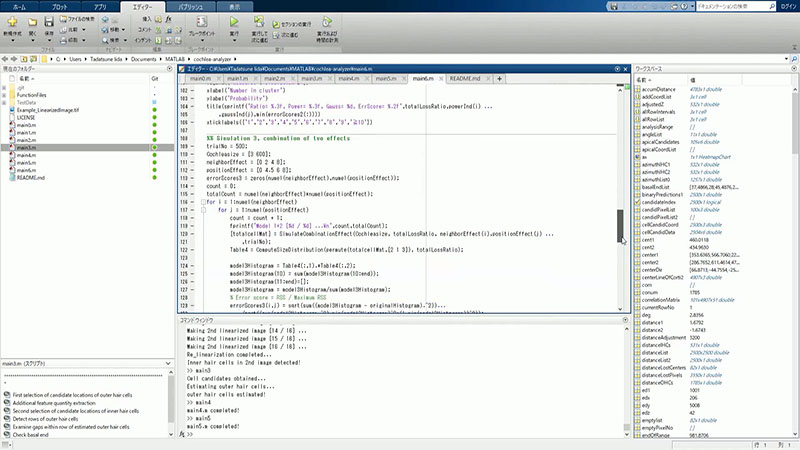Save the file with the floppy disk icon
The image size is (800, 450).
point(48,21)
